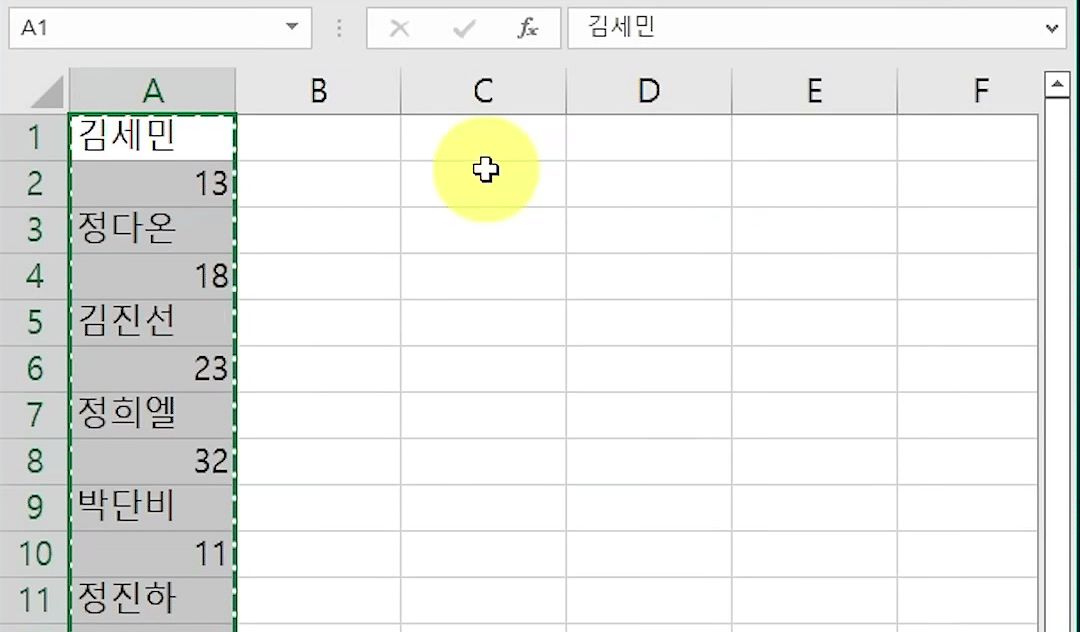Click cell containing 박단비
Image resolution: width=1080 pixels, height=632 pixels.
coord(153,507)
